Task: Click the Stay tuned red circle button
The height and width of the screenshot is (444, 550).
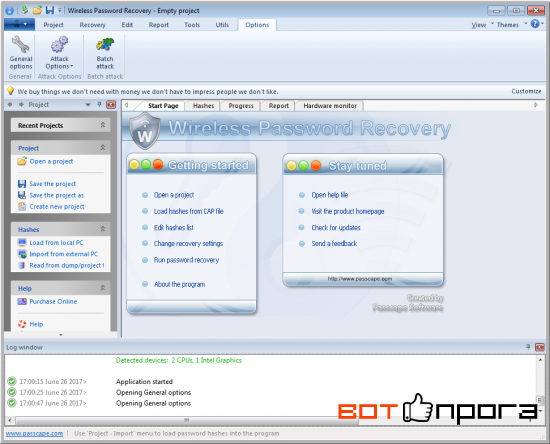Action: (x=316, y=165)
